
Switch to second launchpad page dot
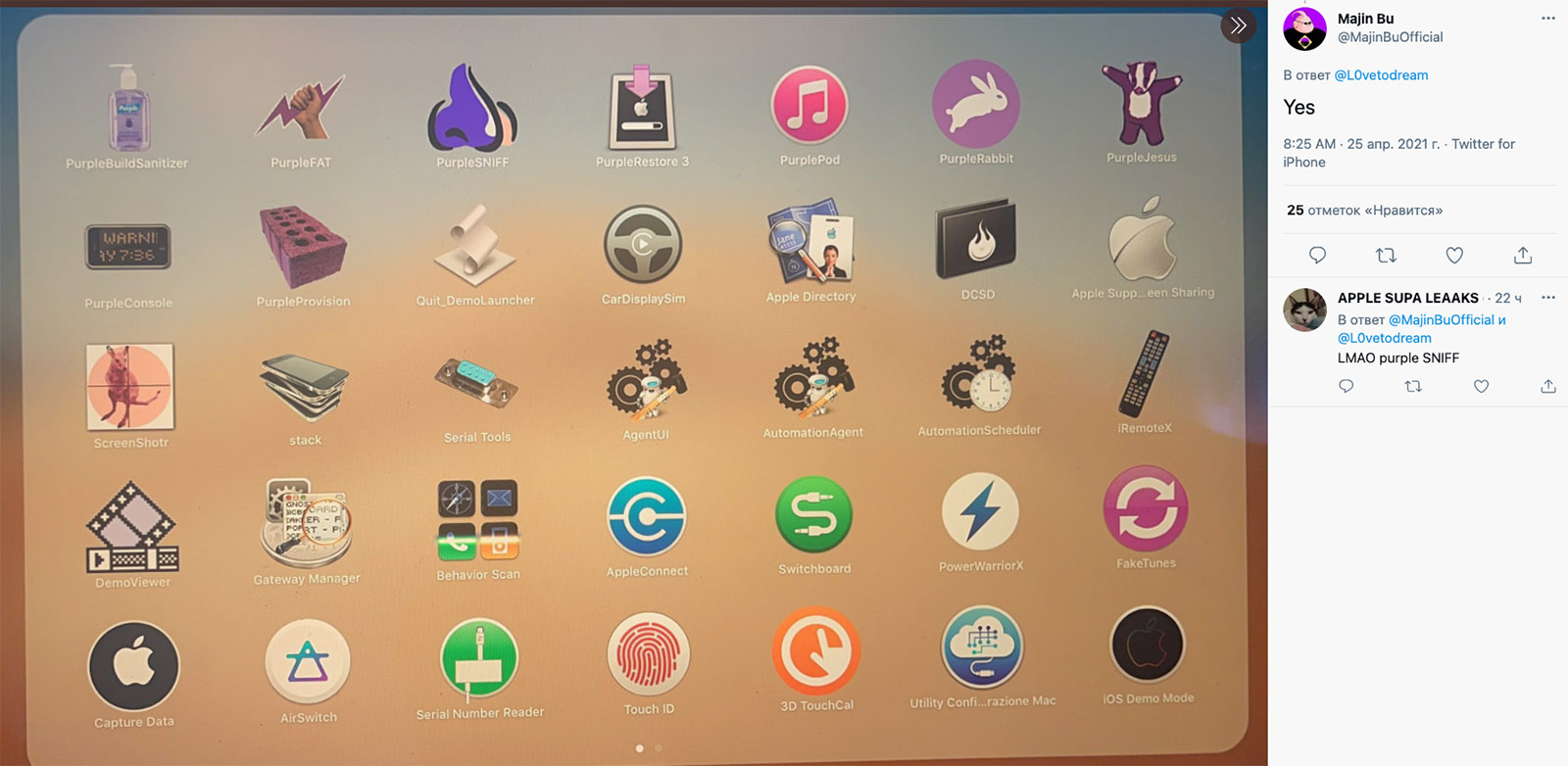(x=659, y=748)
